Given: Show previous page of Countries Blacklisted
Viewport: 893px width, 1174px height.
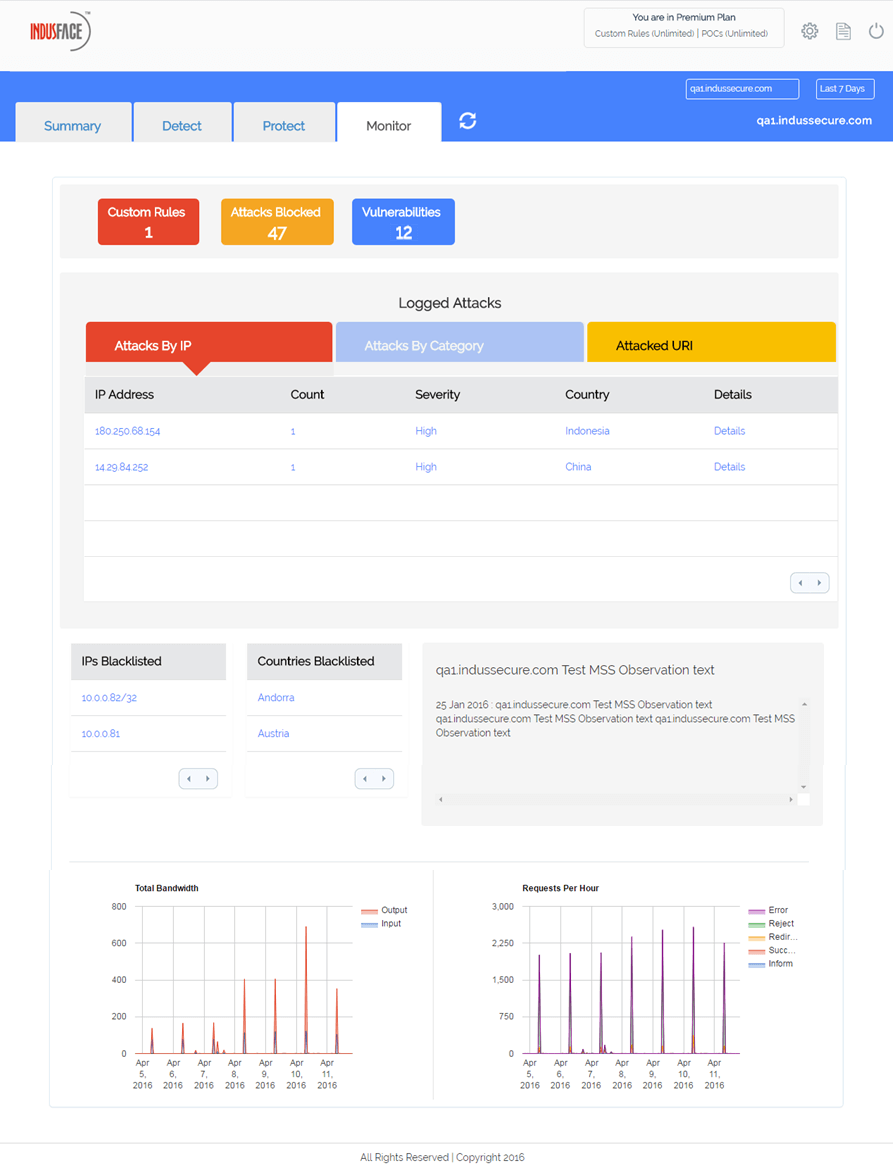Looking at the screenshot, I should tap(365, 779).
